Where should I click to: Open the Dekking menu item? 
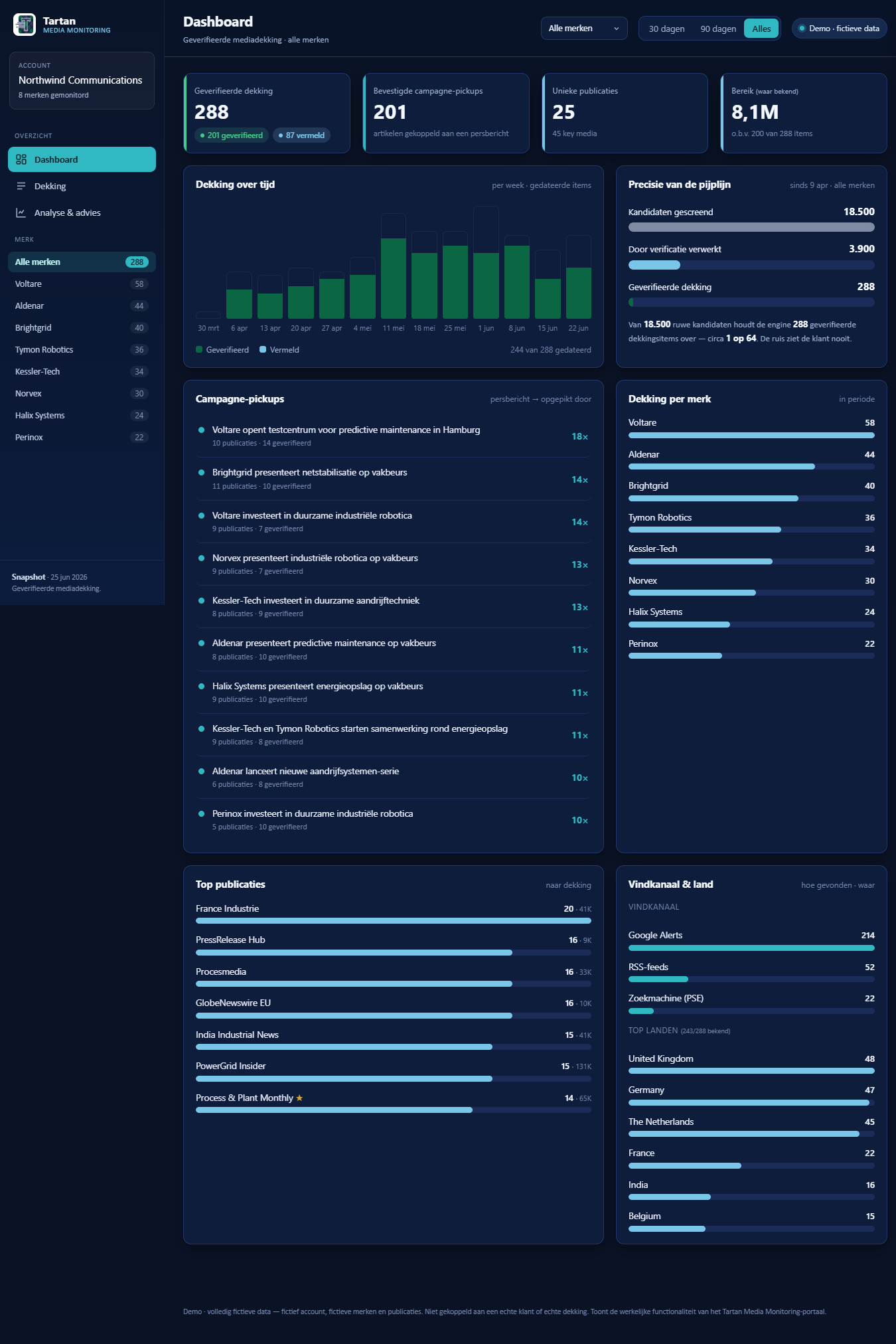coord(82,186)
